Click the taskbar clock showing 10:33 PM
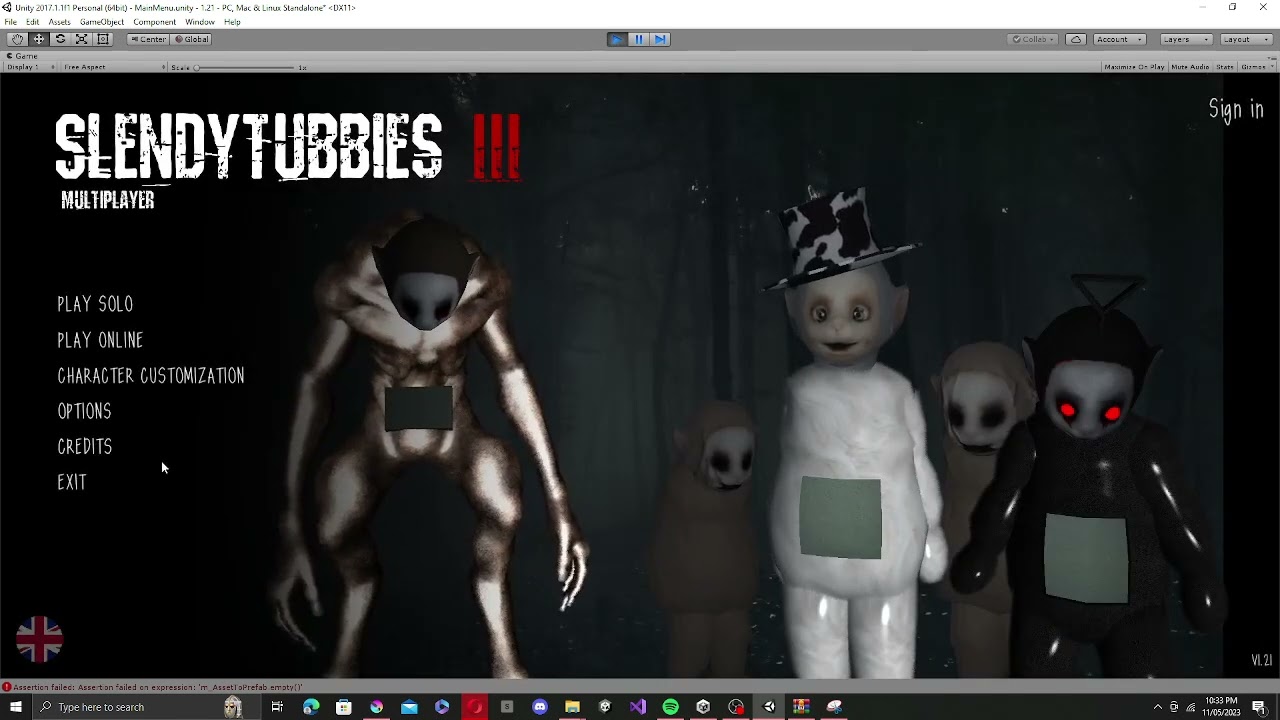The height and width of the screenshot is (720, 1280). pos(1221,707)
